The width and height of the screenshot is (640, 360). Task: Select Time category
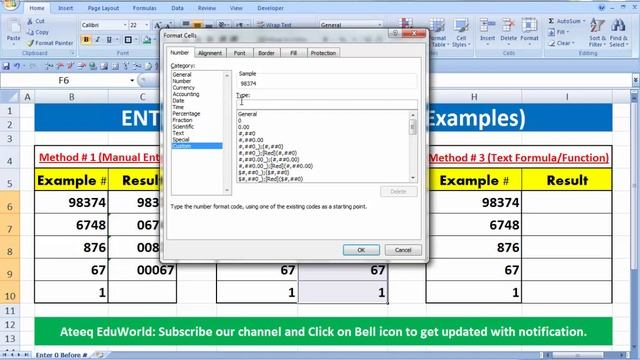point(178,107)
